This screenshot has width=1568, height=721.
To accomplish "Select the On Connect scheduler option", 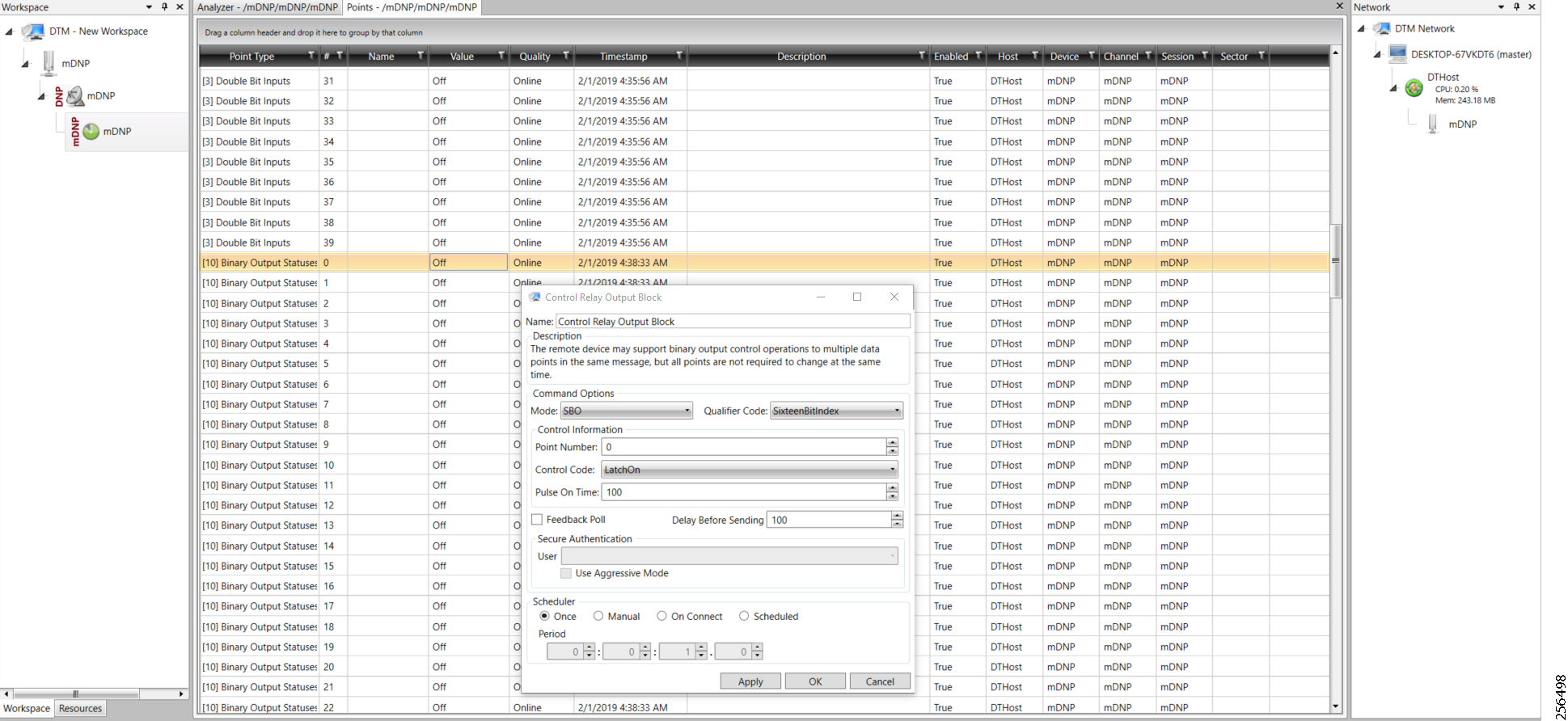I will tap(661, 616).
